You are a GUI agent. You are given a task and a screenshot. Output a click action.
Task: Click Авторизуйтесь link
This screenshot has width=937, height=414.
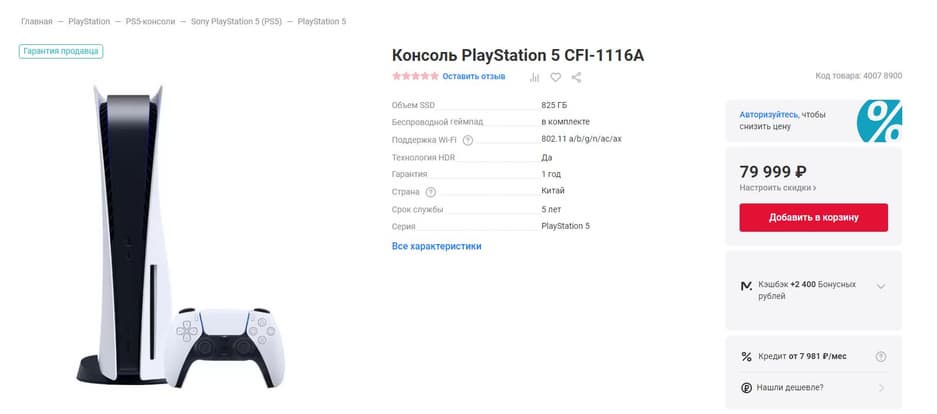click(x=769, y=114)
